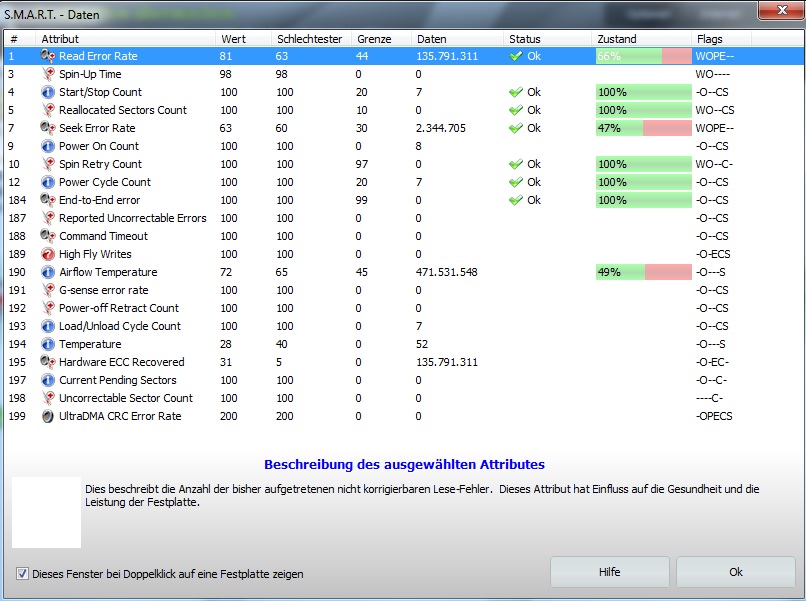Screen dimensions: 806x601
Task: Click the Start/Stop Count info icon
Action: [x=48, y=92]
